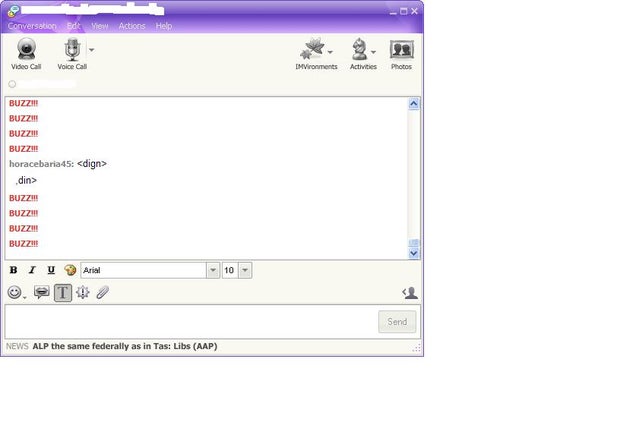Expand the IMVironments dropdown arrow
620x444 pixels.
coord(330,52)
